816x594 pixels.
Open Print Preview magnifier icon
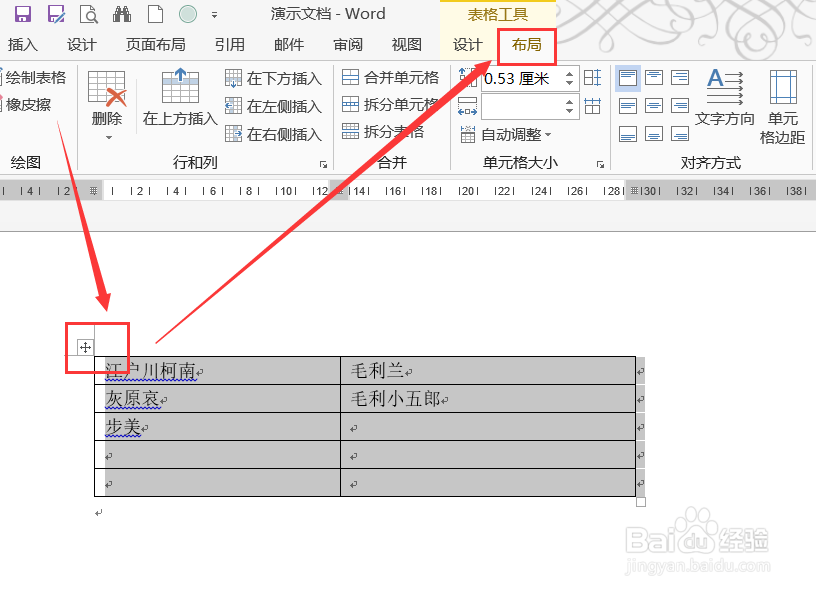point(89,14)
